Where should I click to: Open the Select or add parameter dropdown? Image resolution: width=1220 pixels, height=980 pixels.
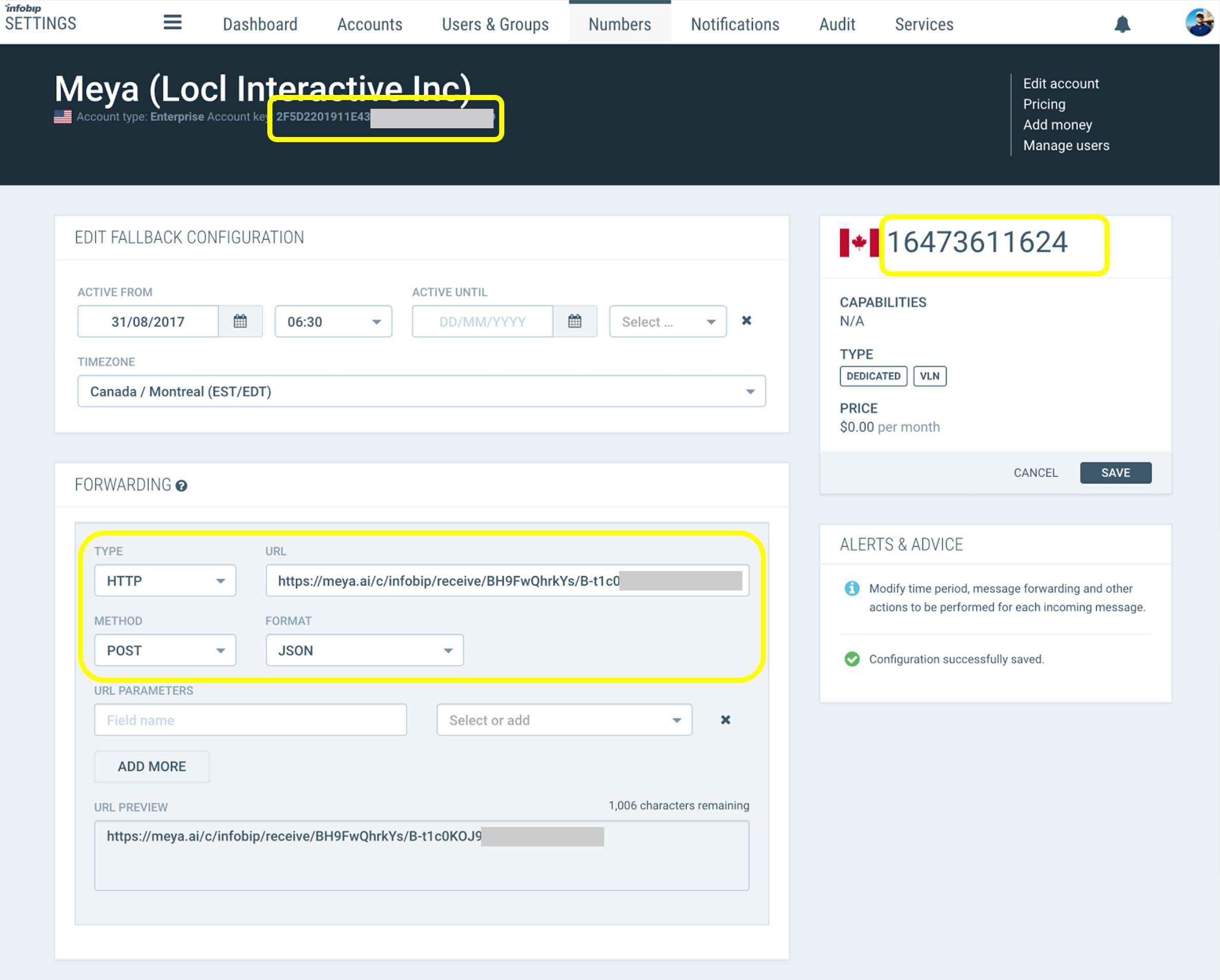[x=564, y=720]
